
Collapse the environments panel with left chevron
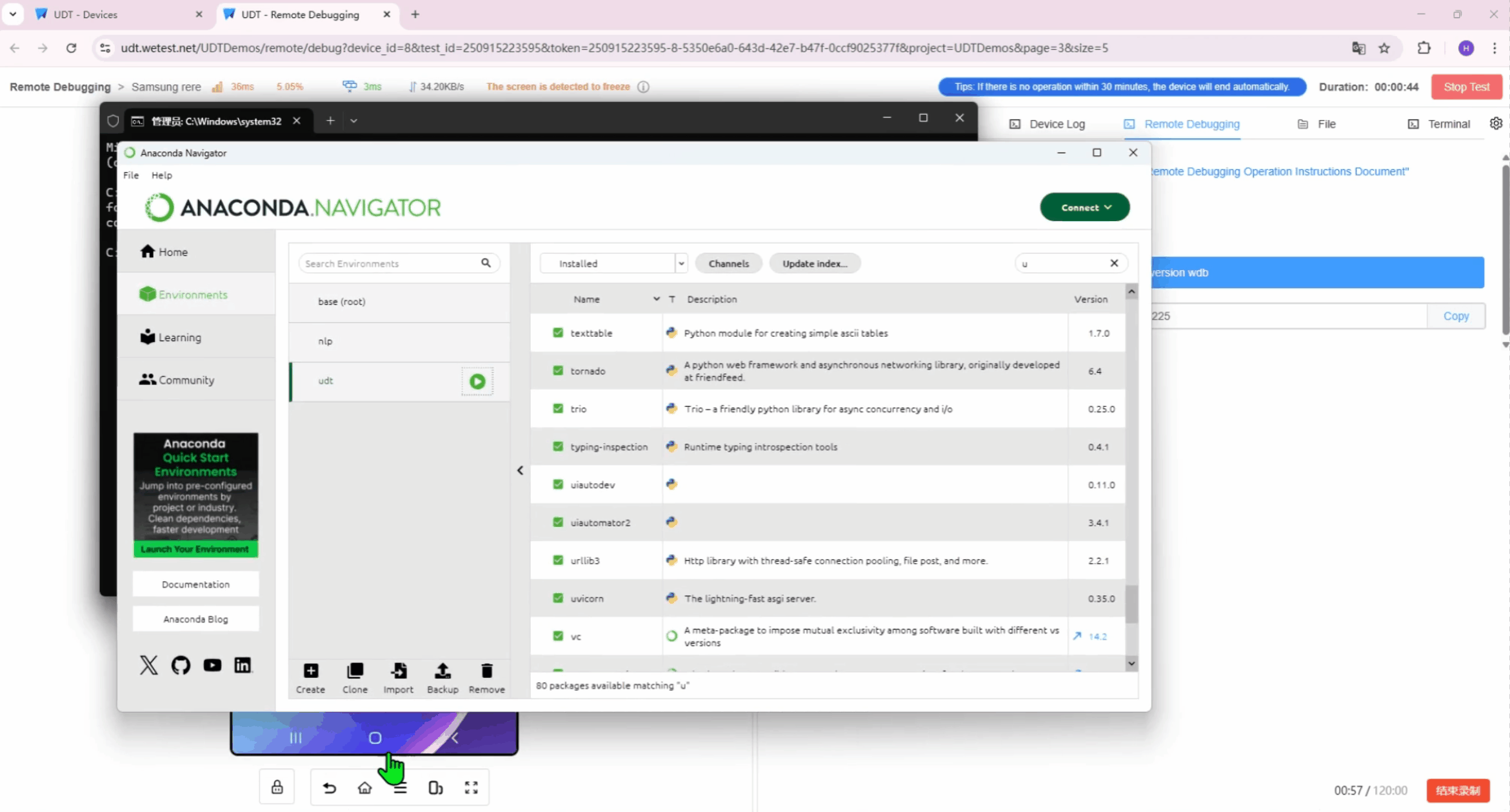click(x=520, y=471)
